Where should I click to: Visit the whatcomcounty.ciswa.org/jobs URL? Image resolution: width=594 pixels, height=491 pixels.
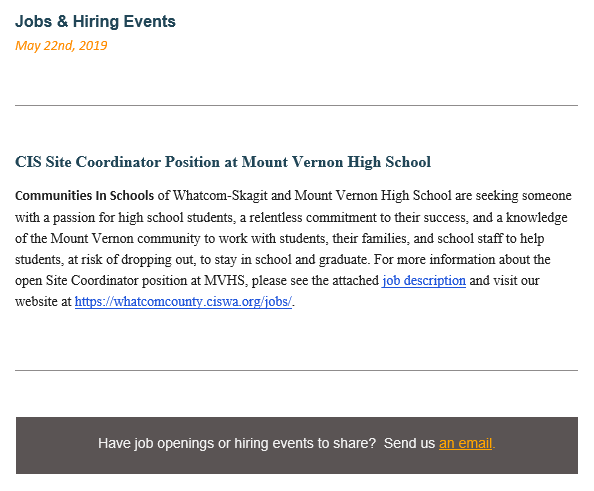[183, 302]
